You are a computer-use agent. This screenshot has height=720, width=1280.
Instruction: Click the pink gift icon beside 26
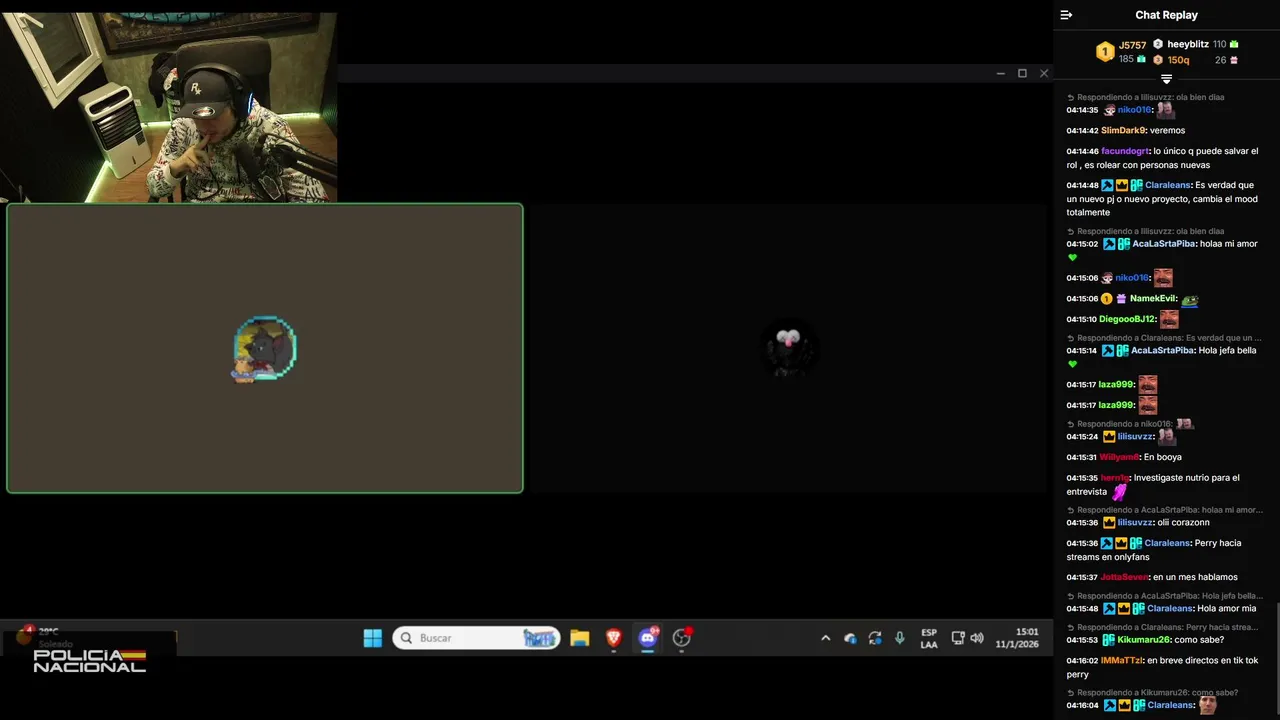[x=1234, y=60]
